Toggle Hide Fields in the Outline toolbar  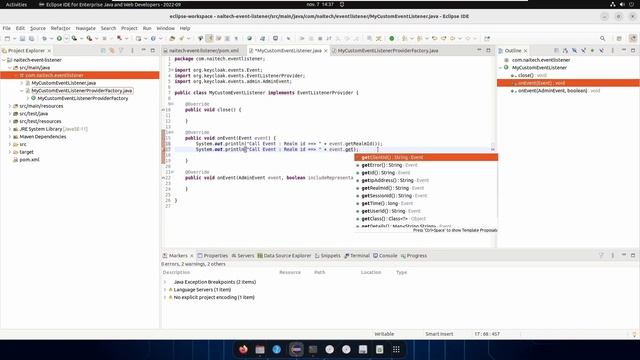(x=574, y=51)
